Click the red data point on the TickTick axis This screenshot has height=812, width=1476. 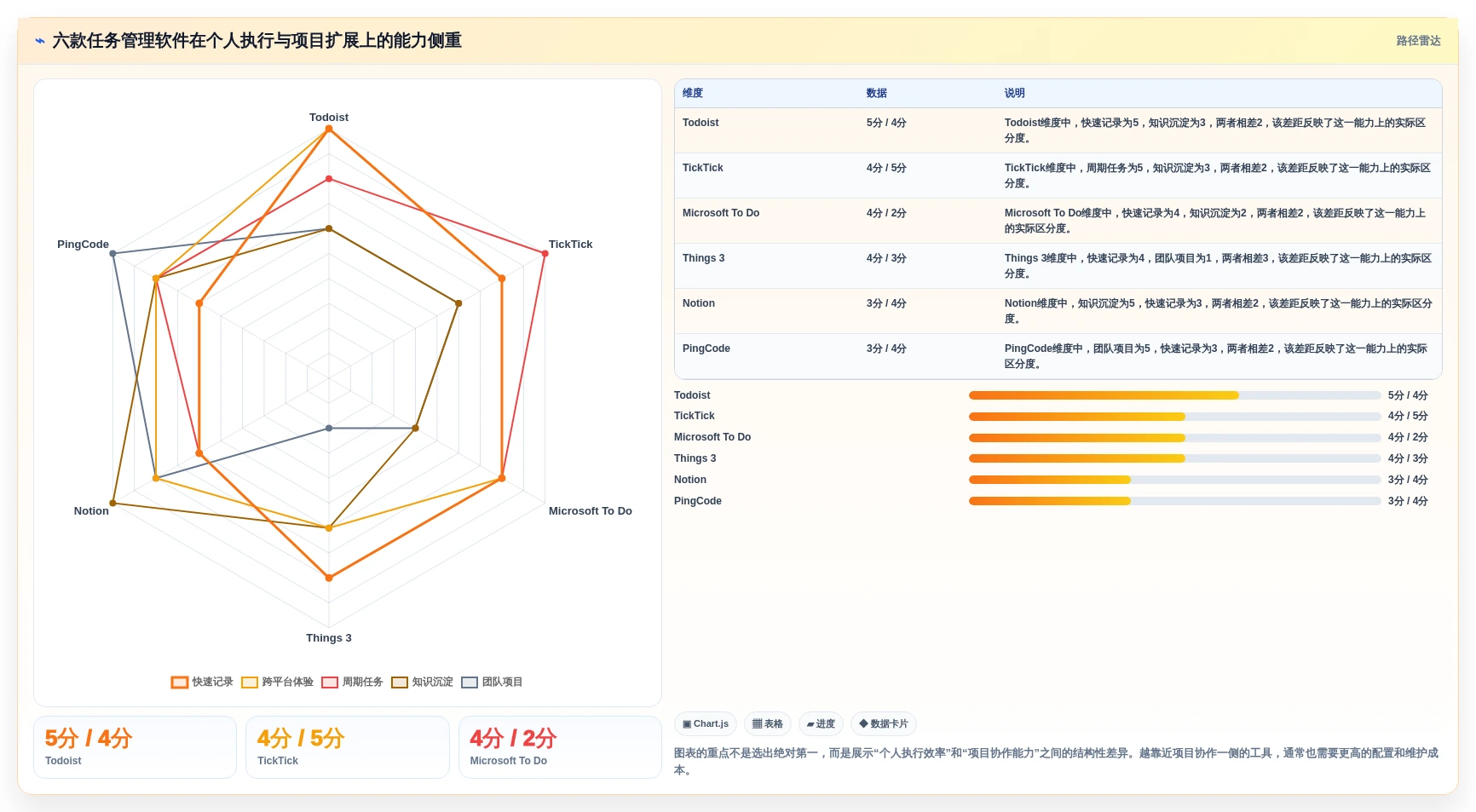[x=545, y=253]
